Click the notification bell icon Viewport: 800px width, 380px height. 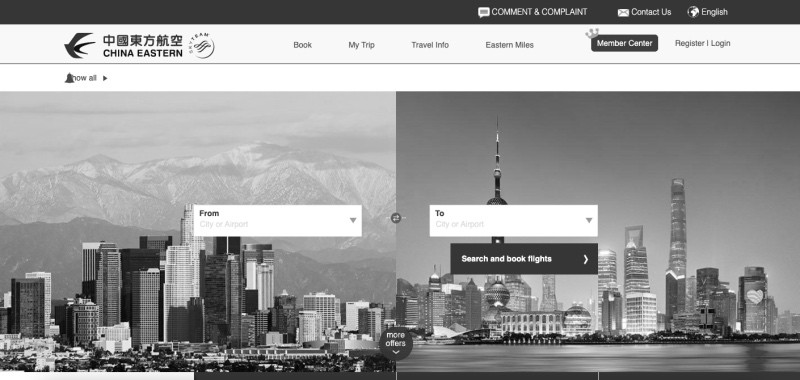[x=69, y=78]
